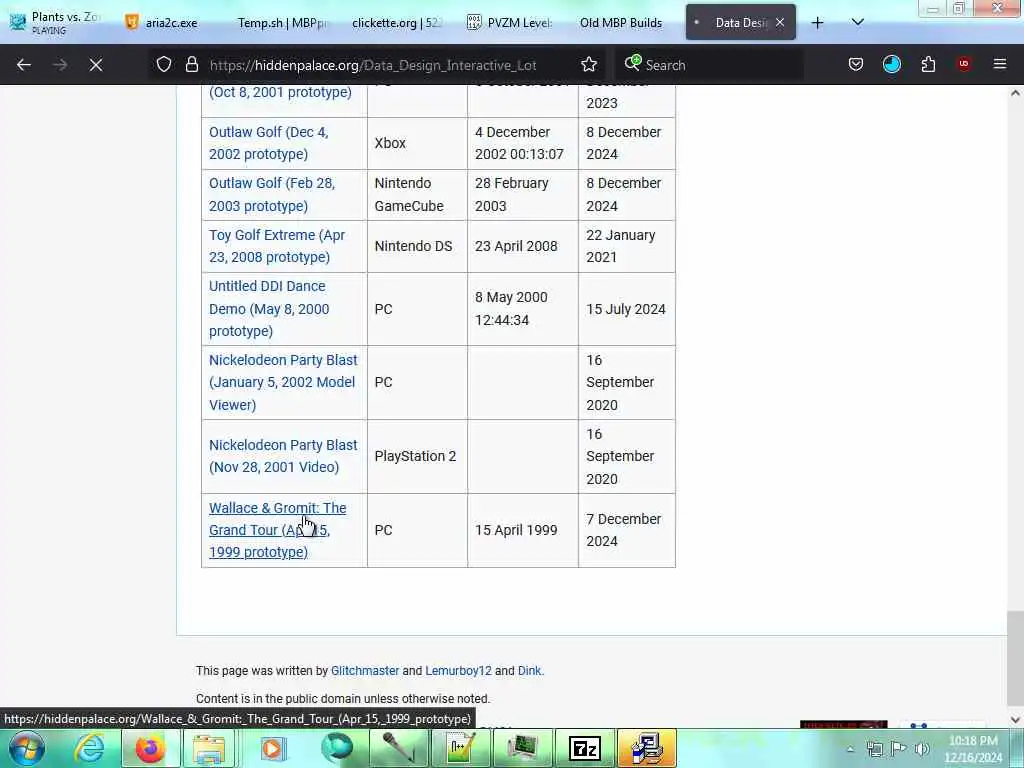1024x768 pixels.
Task: Switch to Old MBP Builds tab
Action: (x=620, y=22)
